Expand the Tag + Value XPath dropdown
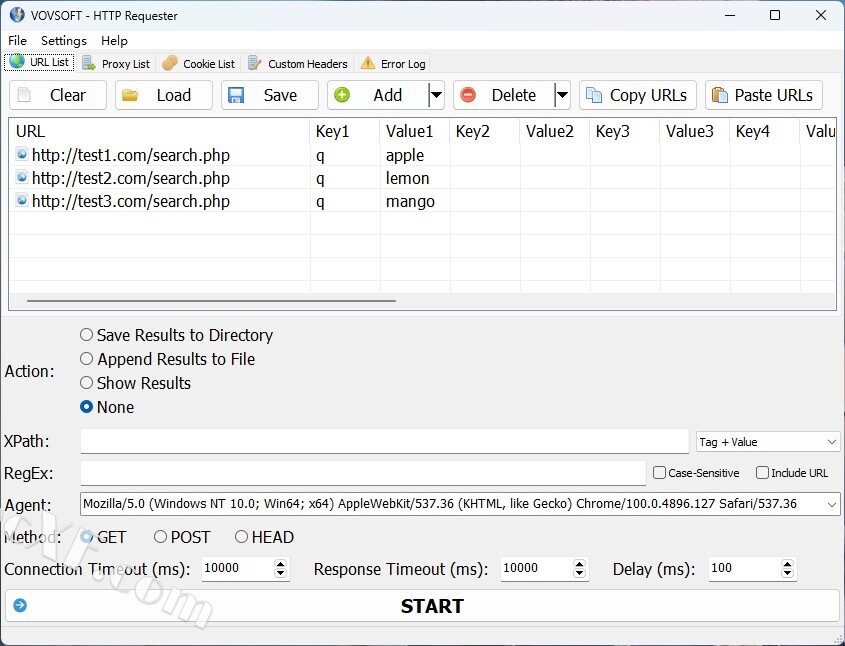This screenshot has width=845, height=646. 831,442
